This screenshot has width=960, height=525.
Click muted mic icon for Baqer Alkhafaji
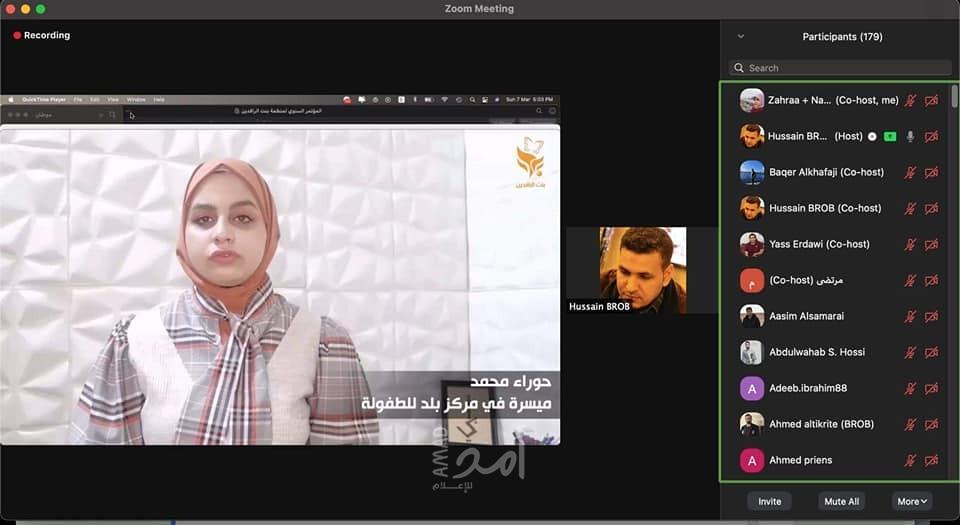tap(910, 173)
